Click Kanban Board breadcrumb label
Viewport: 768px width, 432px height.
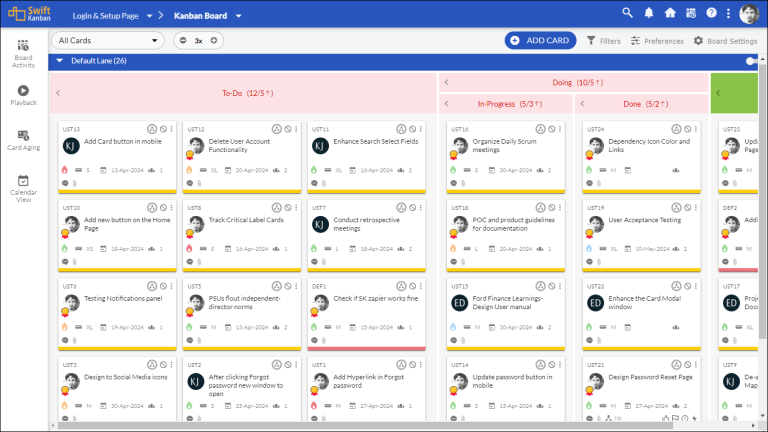coord(200,16)
